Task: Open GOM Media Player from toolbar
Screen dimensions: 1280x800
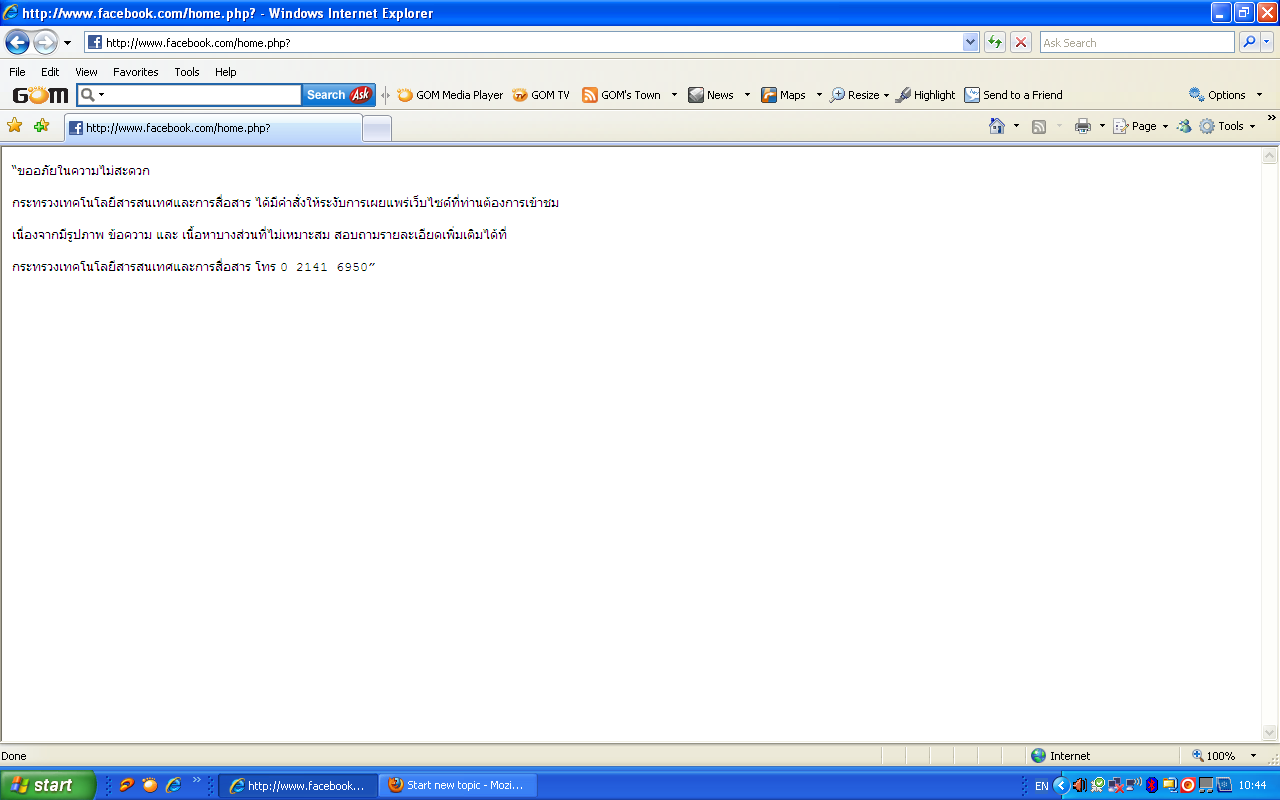Action: tap(450, 95)
